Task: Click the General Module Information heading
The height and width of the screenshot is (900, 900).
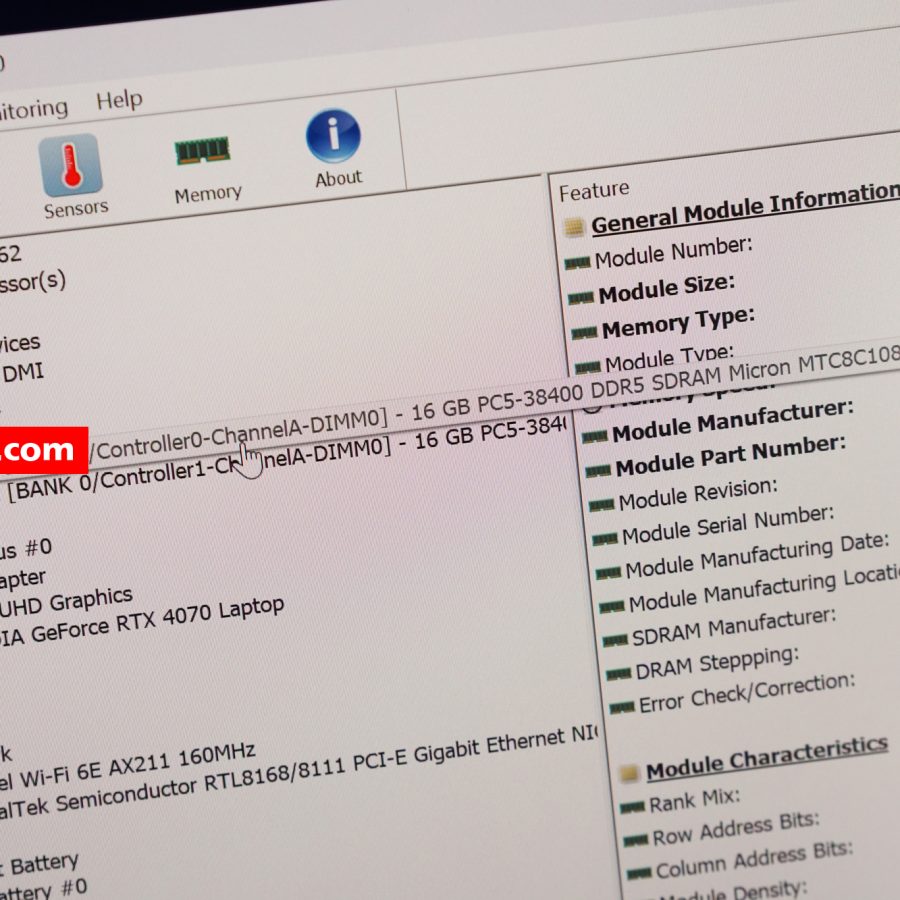Action: coord(745,209)
